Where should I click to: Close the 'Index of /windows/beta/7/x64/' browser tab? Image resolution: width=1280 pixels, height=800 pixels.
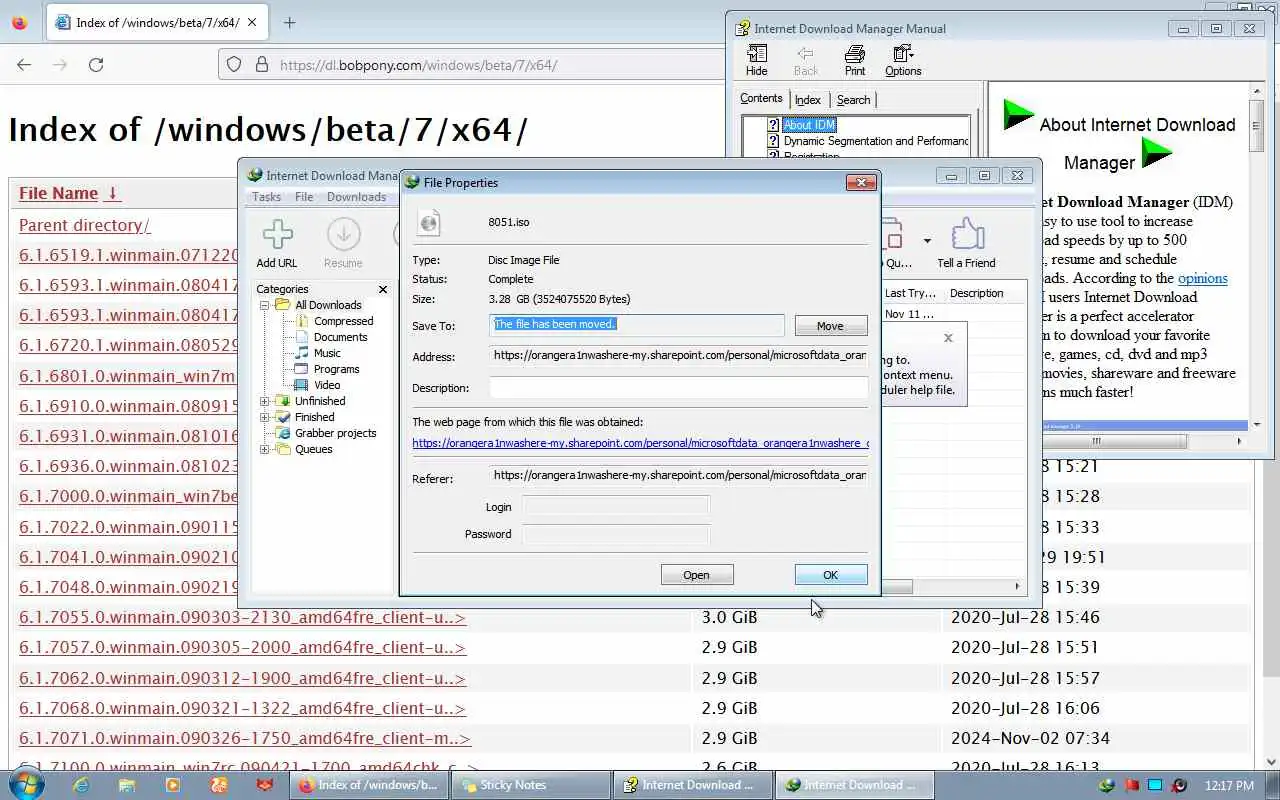coord(252,22)
